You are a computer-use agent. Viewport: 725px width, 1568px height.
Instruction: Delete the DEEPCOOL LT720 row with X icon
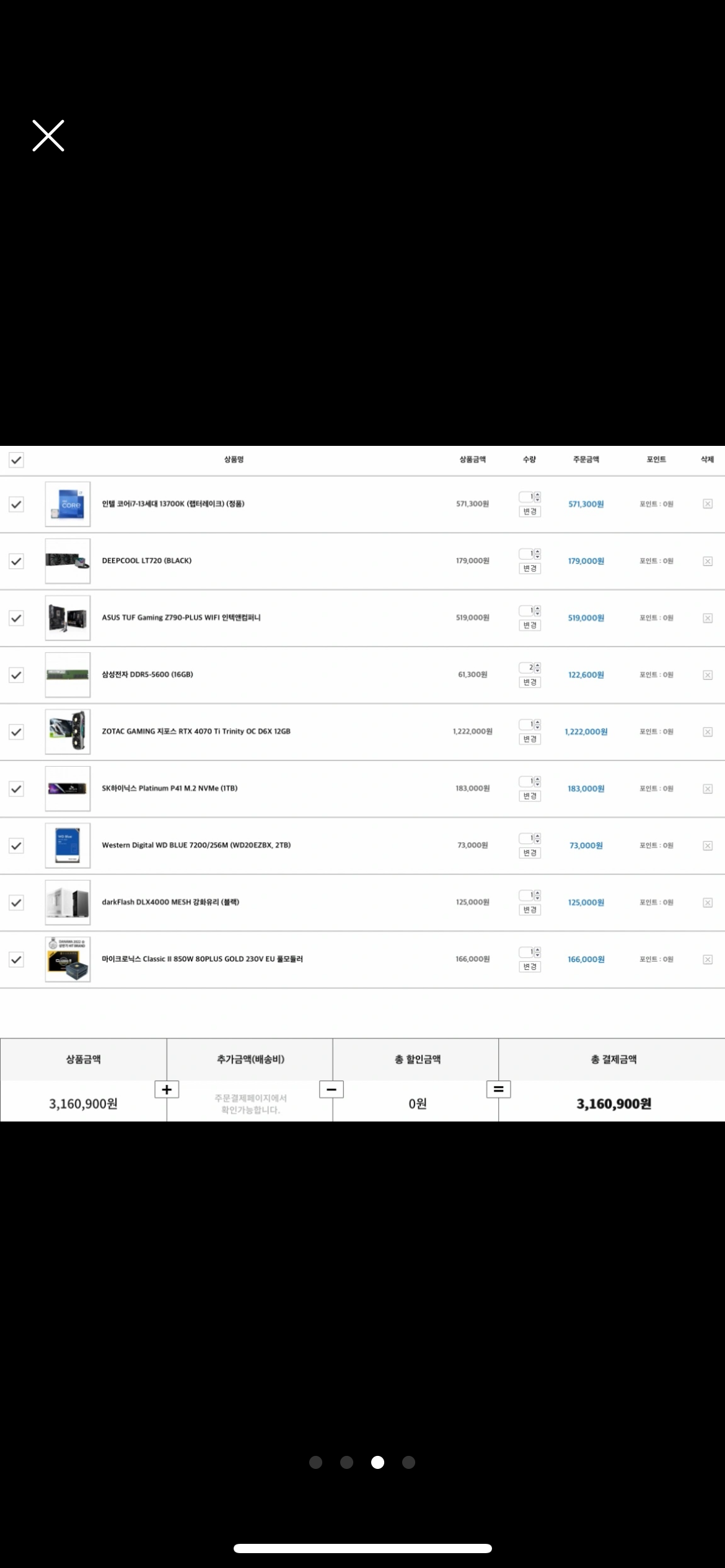[708, 561]
